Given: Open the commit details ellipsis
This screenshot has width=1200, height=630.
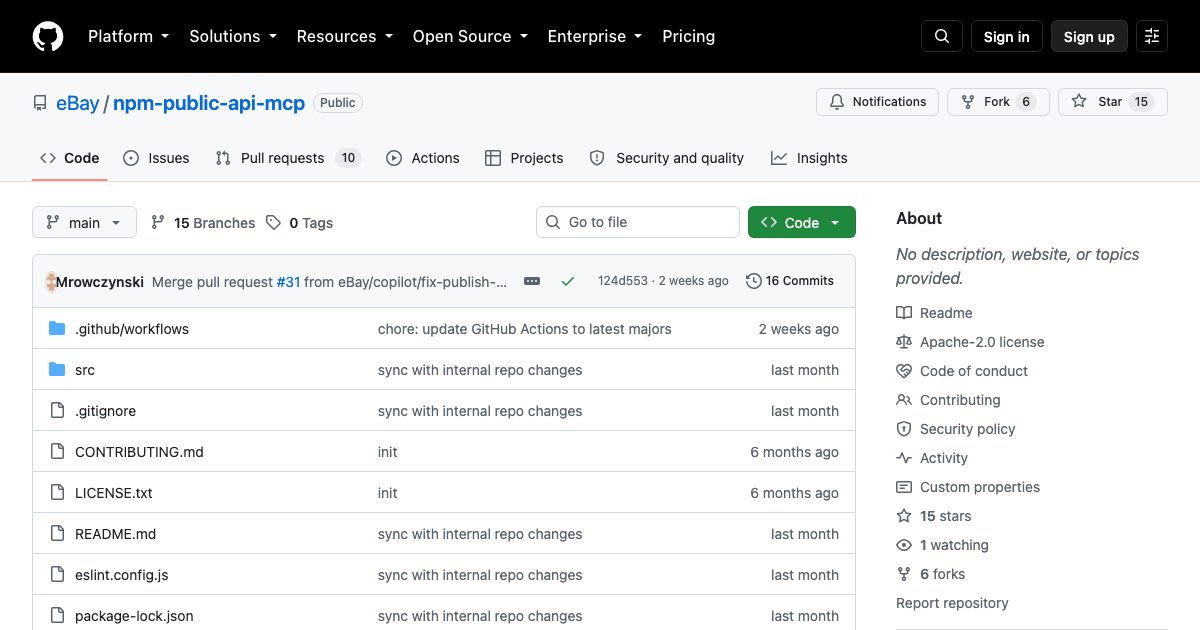Looking at the screenshot, I should click(x=532, y=281).
